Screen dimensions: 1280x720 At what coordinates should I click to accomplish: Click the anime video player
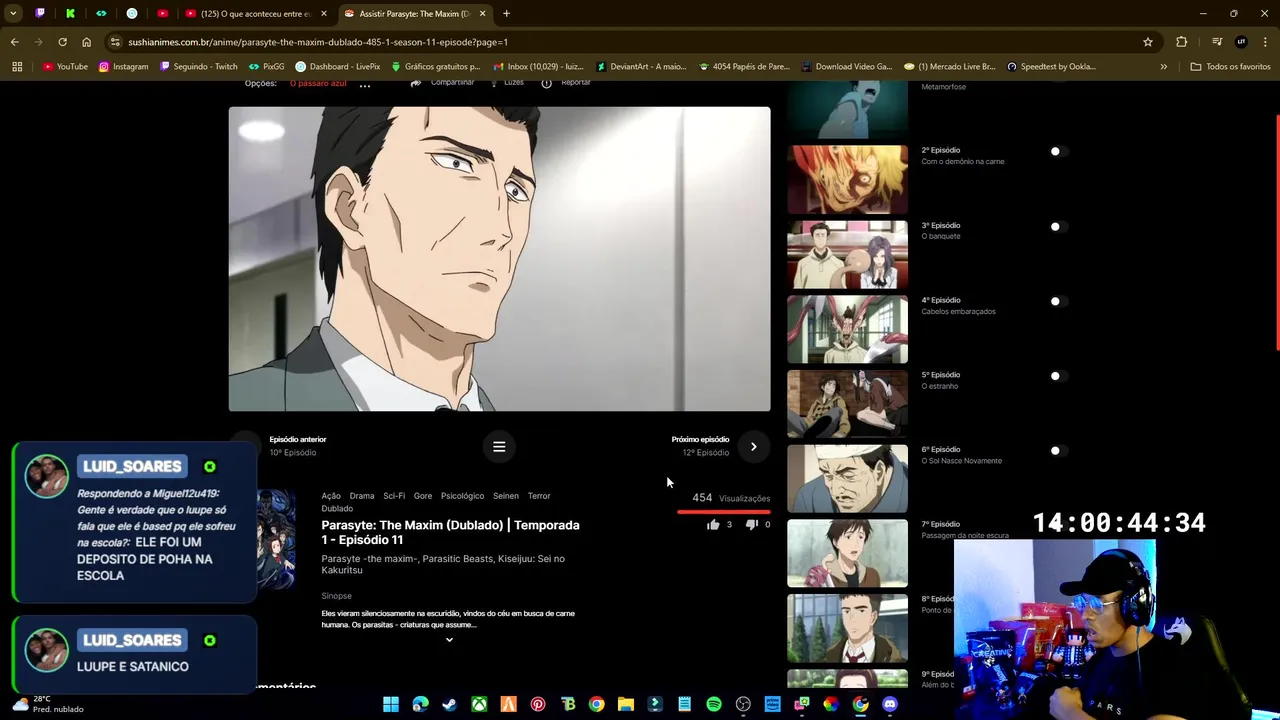[499, 259]
